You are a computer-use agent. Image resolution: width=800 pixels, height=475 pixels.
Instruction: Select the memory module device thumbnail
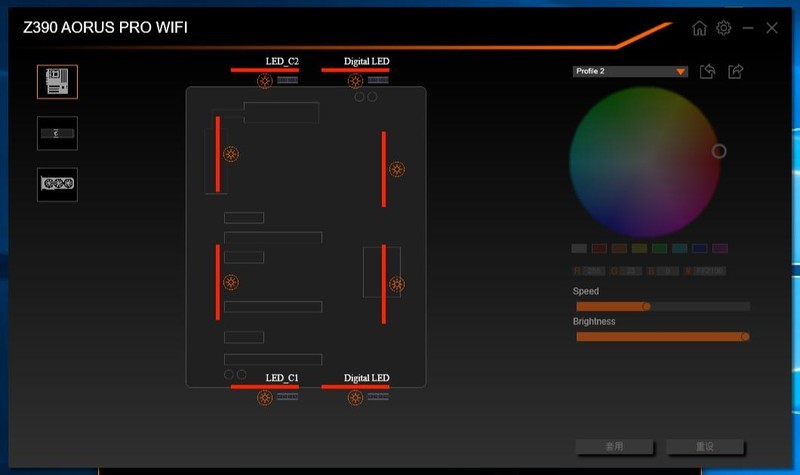pos(57,133)
